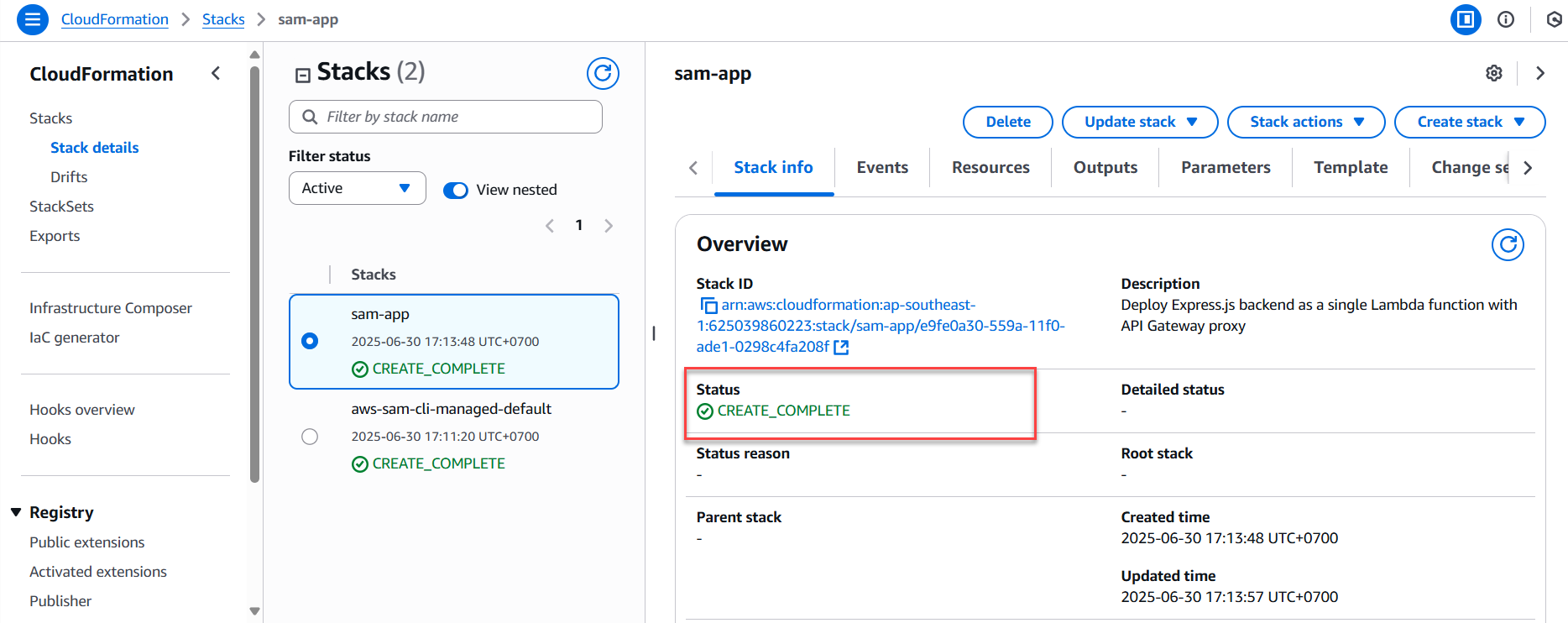Open the Active filter status dropdown

(x=358, y=188)
